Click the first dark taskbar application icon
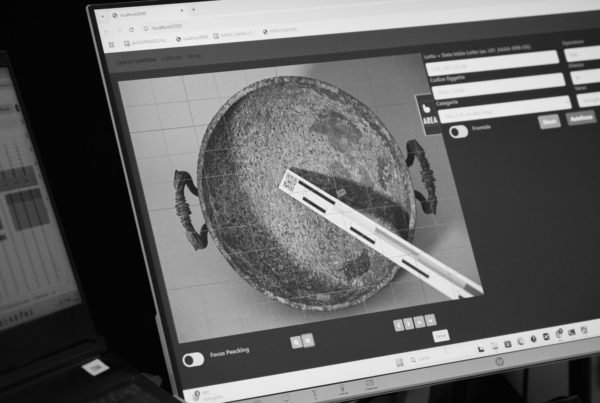The height and width of the screenshot is (403, 600). (481, 348)
